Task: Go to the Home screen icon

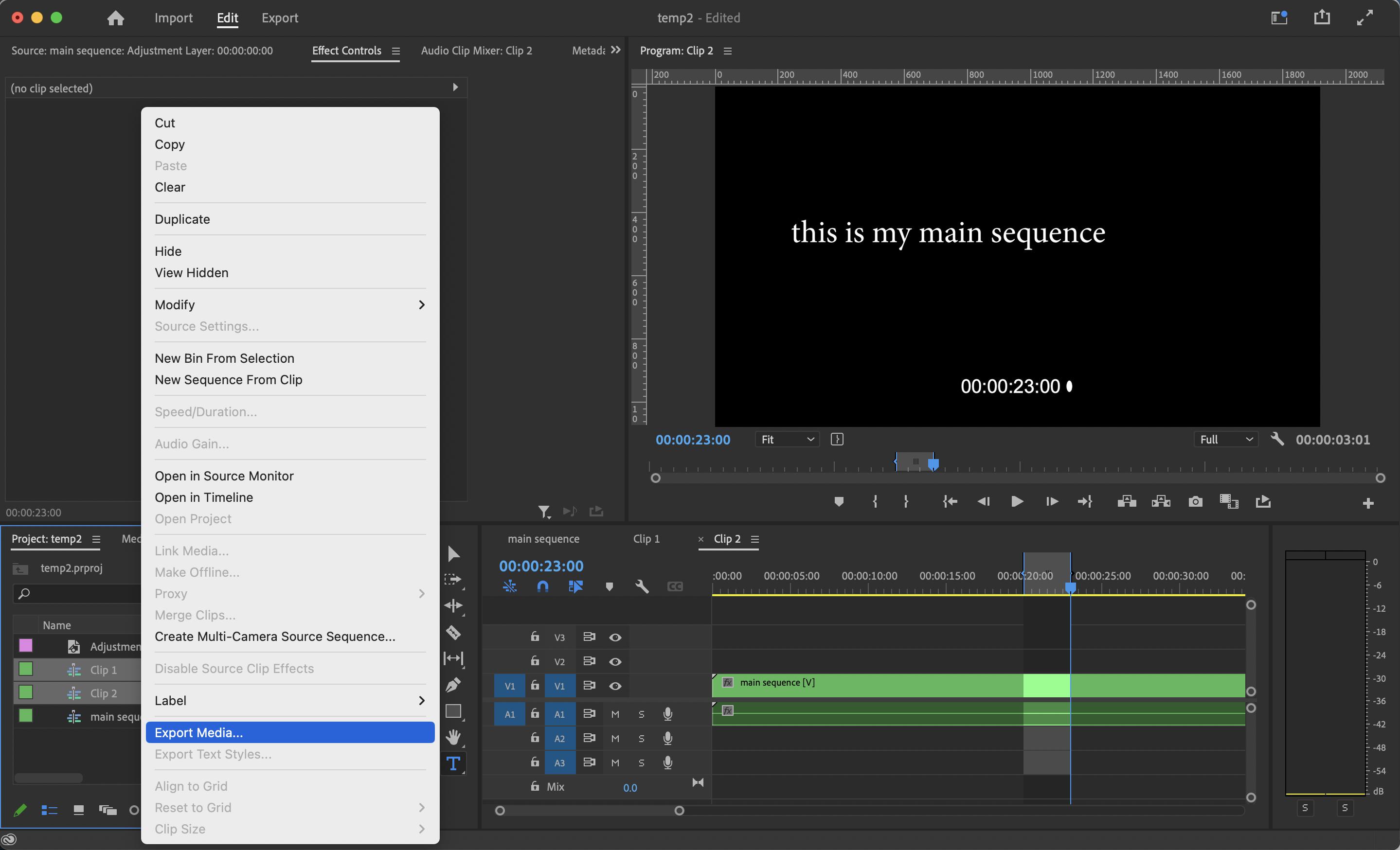Action: pos(115,18)
